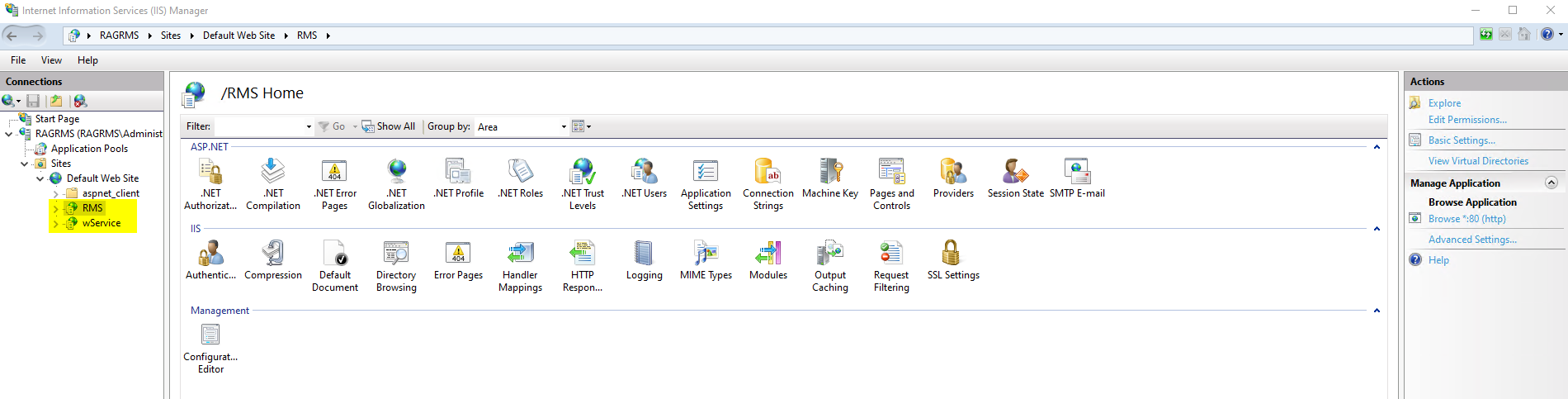
Task: Open Application Settings feature
Action: click(706, 184)
